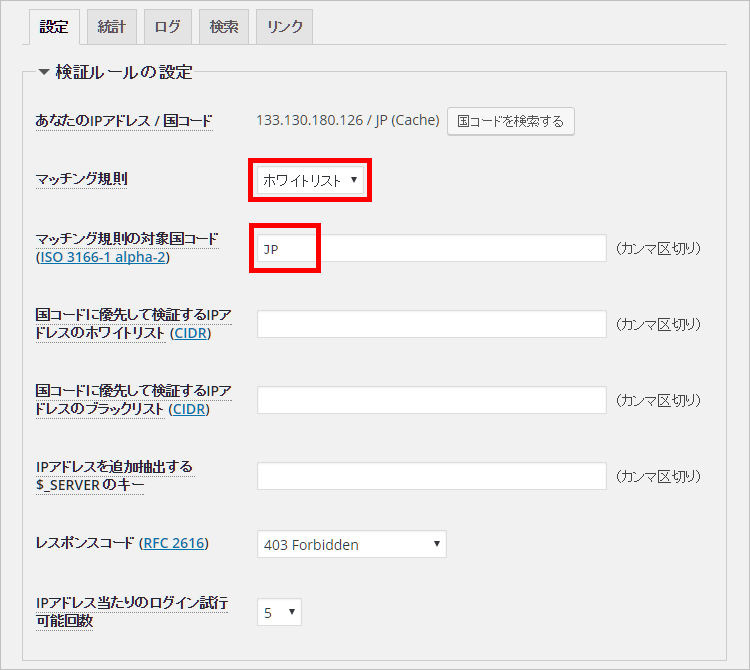
Task: Click the マッチング規則の対象国コード label
Action: point(127,239)
